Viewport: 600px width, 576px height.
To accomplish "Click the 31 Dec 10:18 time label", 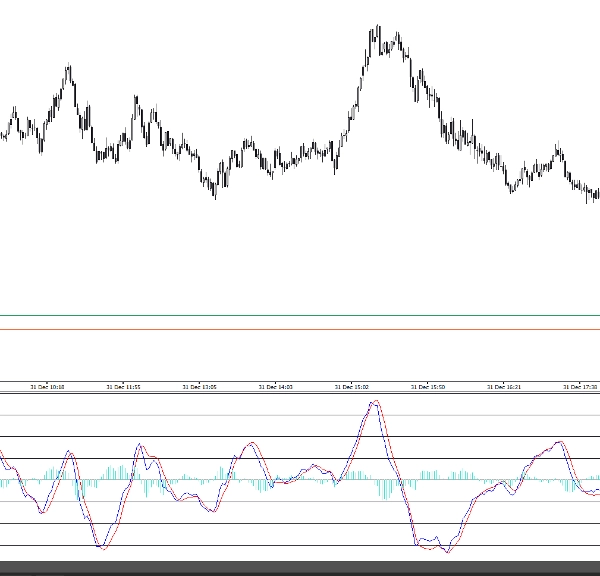I will tap(47, 386).
